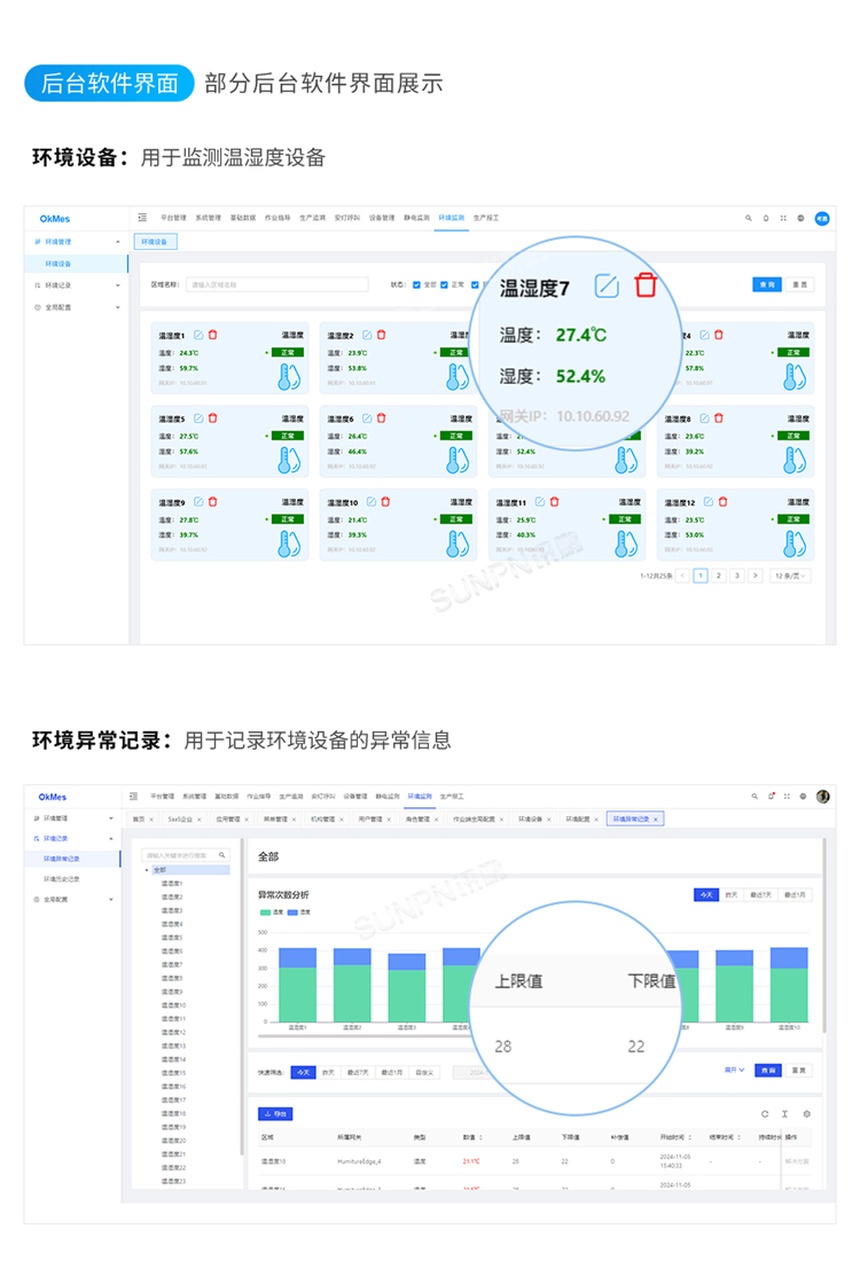Edit the 温湿度8 device card

[x=705, y=418]
